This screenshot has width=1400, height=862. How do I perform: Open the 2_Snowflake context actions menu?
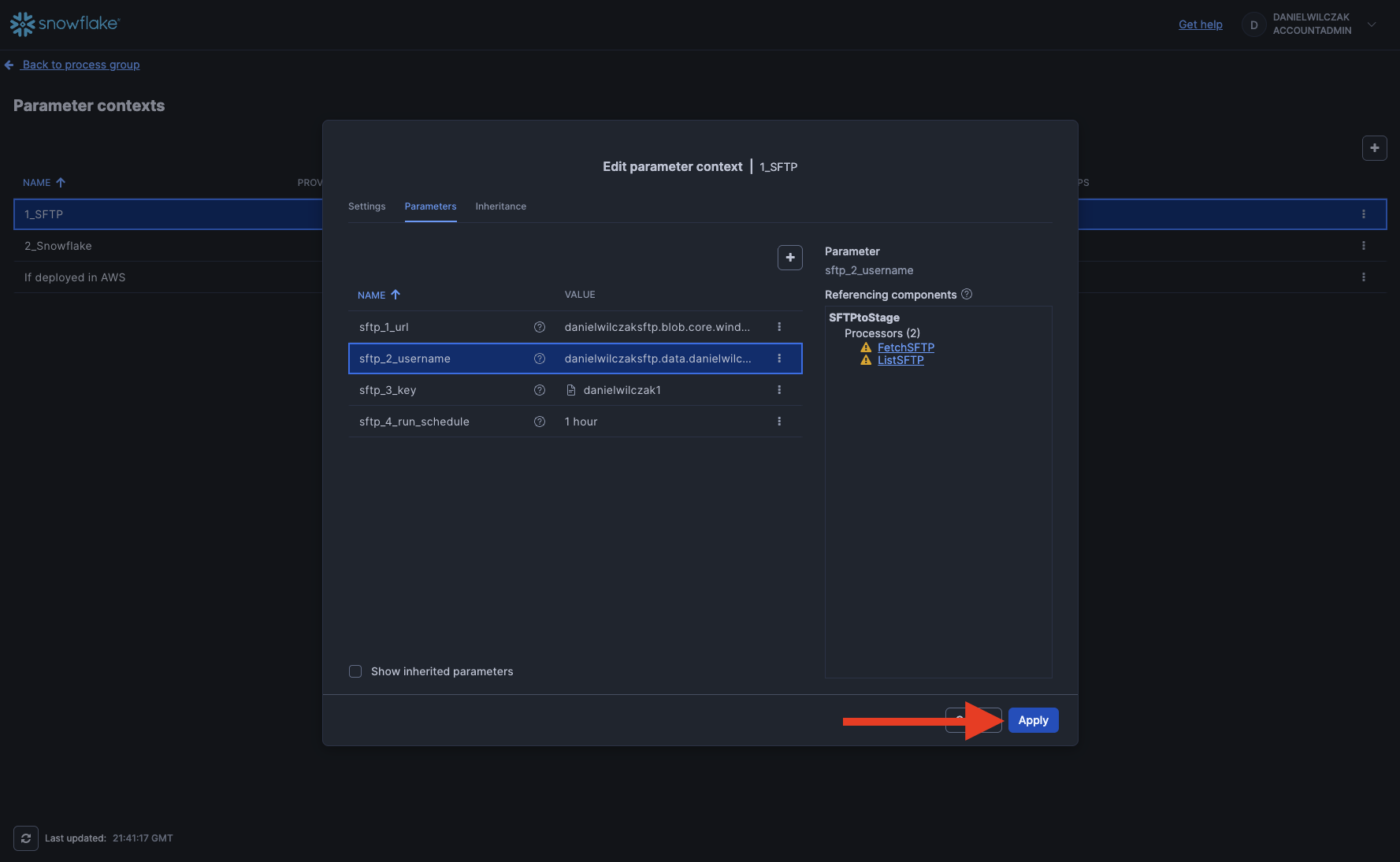[x=1363, y=246]
